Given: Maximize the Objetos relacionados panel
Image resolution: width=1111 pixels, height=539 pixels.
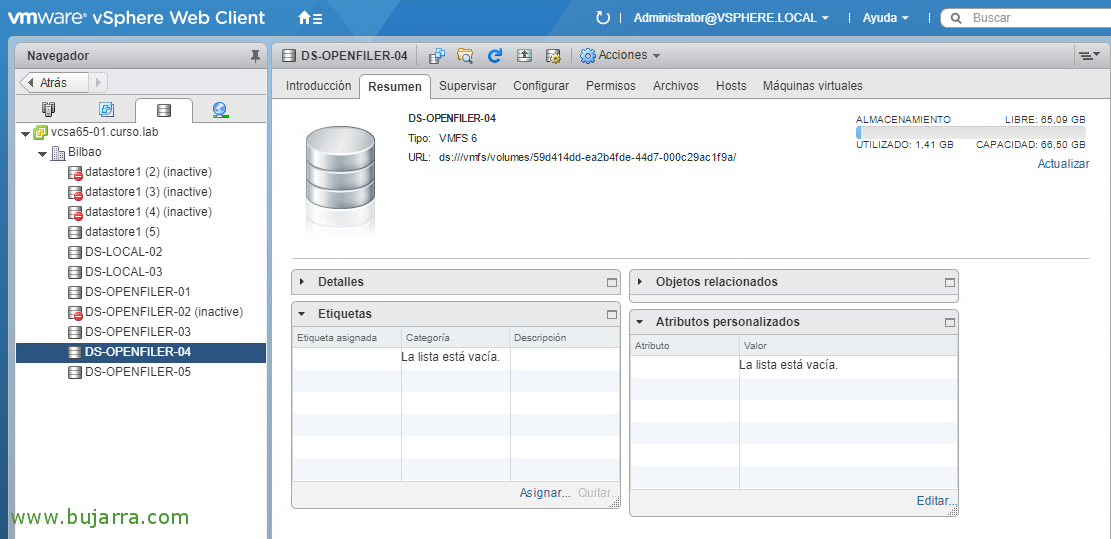Looking at the screenshot, I should coord(950,282).
